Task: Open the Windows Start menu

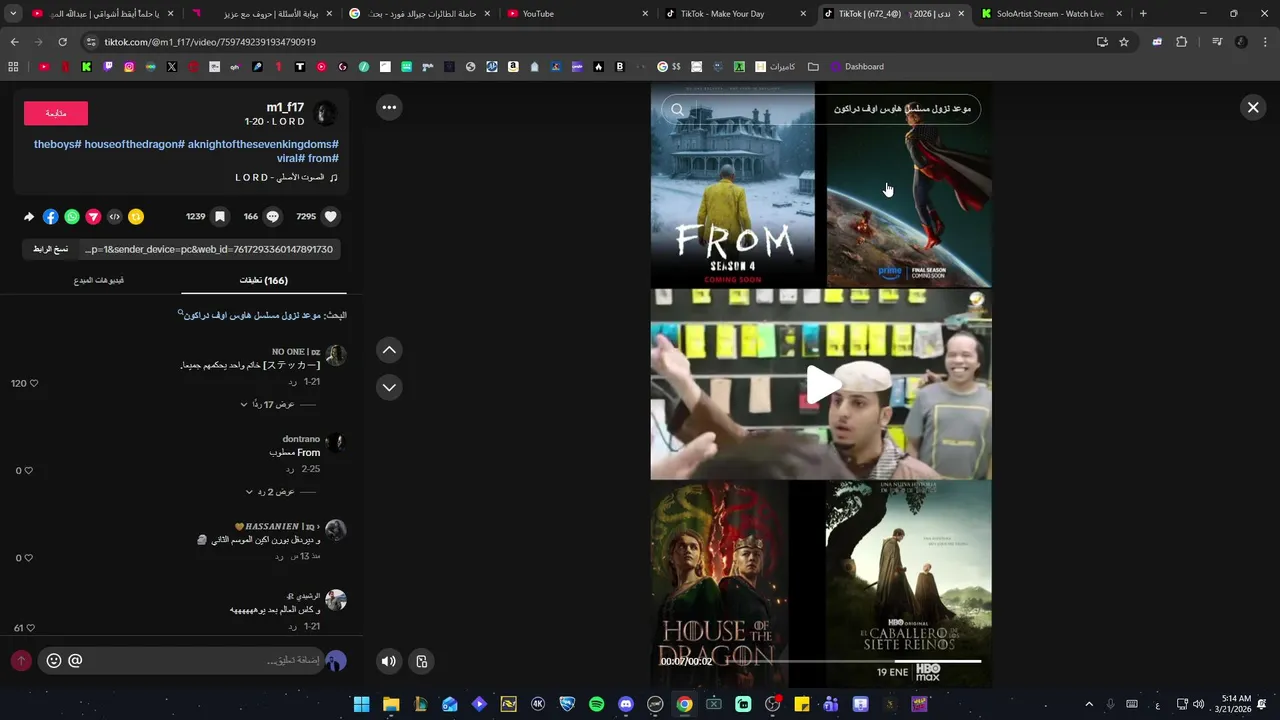Action: click(x=361, y=704)
